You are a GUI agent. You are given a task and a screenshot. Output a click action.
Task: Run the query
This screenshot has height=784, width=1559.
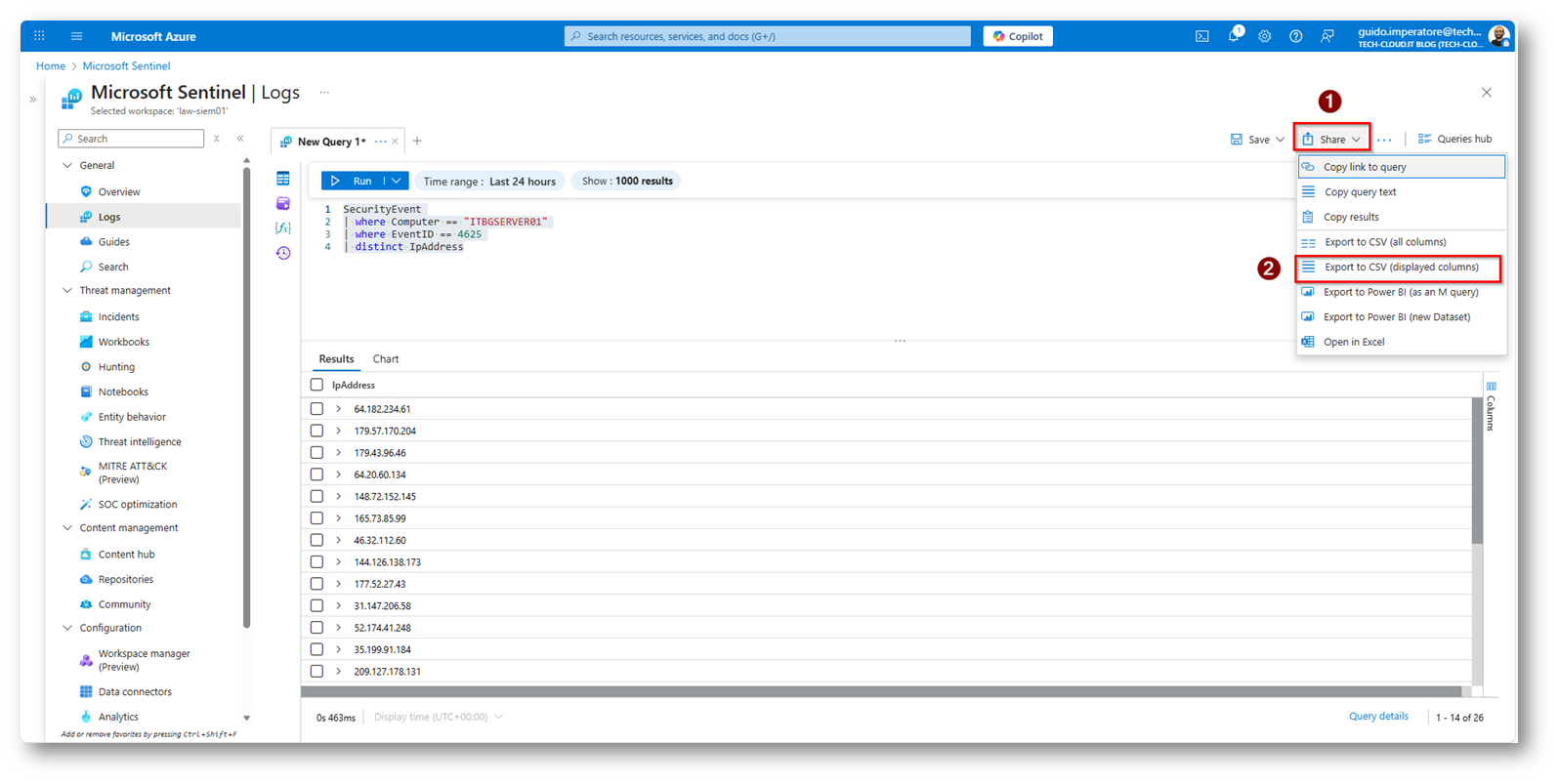(x=353, y=181)
